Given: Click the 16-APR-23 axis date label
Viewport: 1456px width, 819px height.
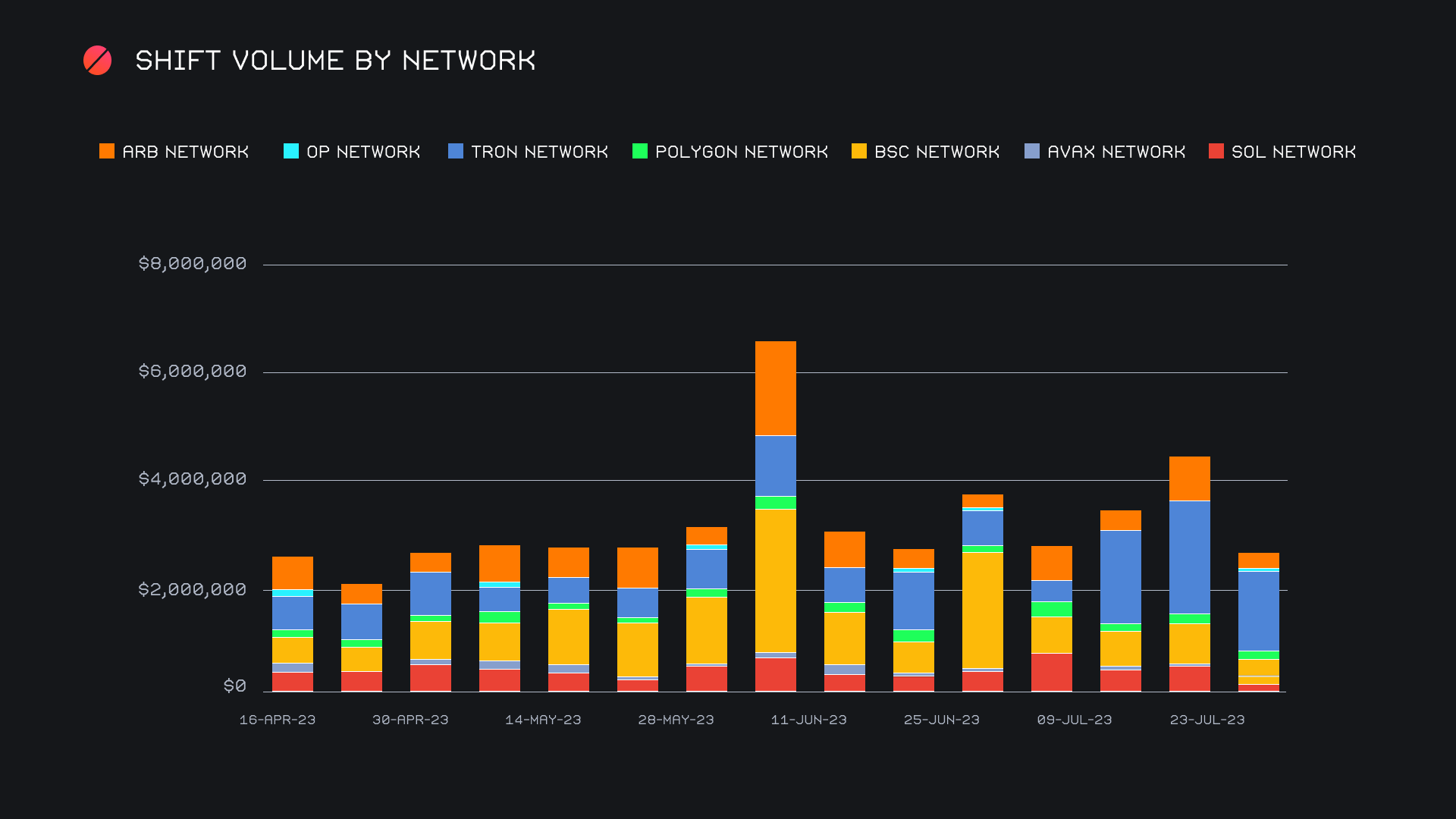Looking at the screenshot, I should tap(278, 720).
